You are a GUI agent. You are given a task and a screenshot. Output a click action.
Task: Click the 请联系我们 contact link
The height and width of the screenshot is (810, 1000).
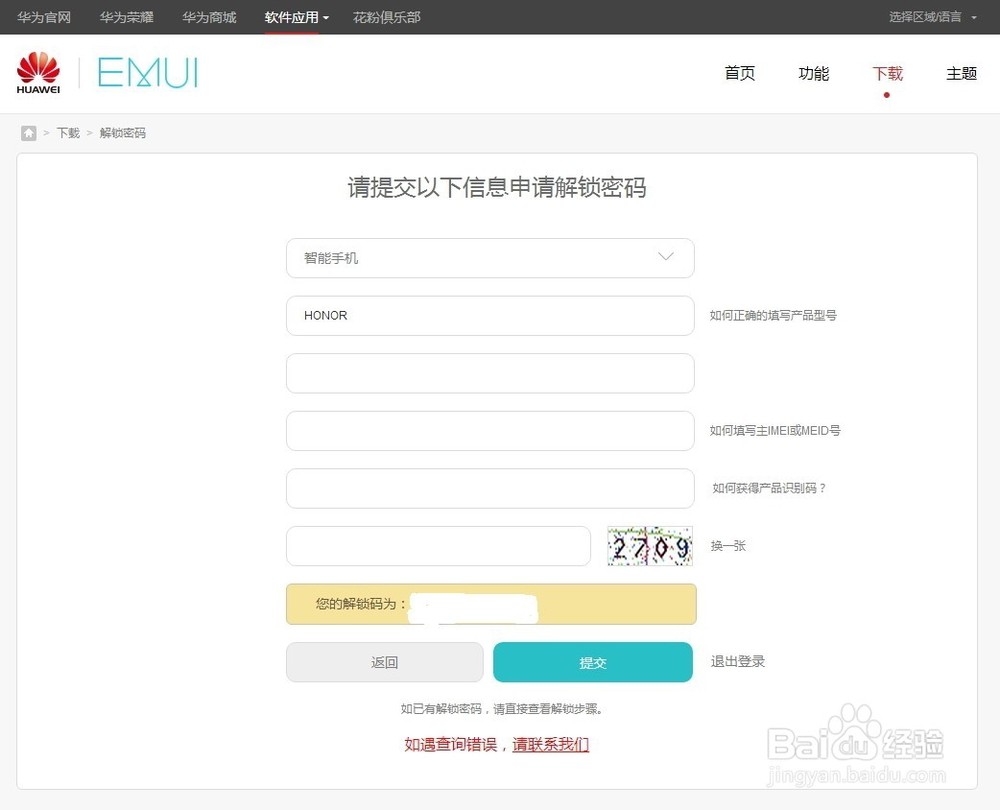pos(551,745)
